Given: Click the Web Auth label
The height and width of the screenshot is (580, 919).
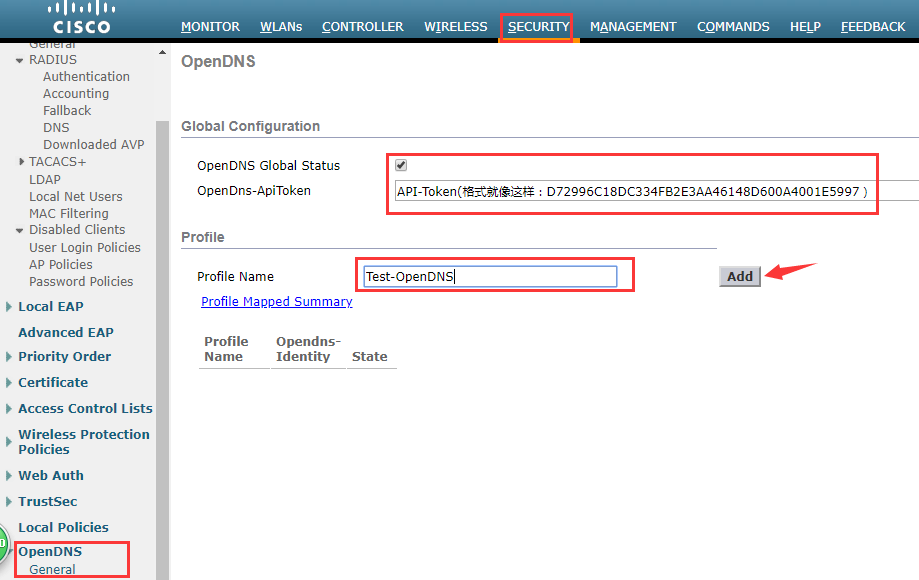Looking at the screenshot, I should click(51, 476).
